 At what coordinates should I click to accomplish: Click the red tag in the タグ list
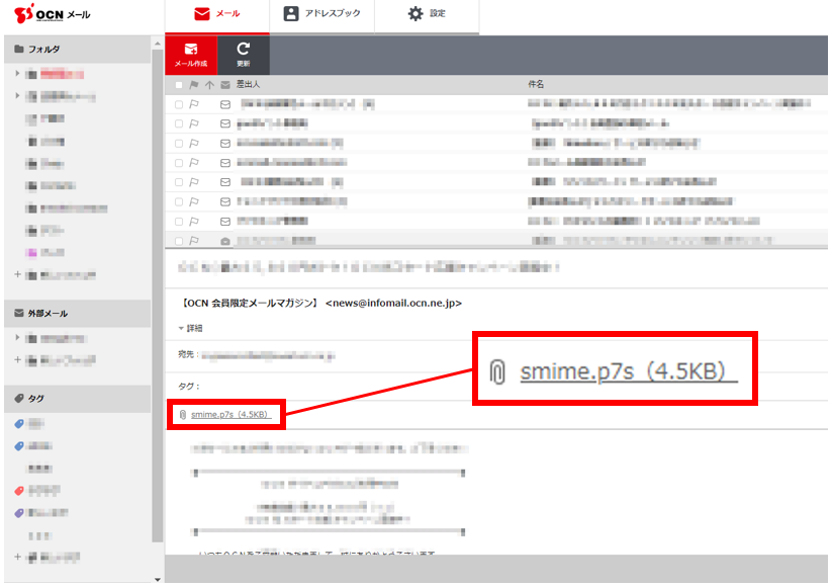[19, 490]
